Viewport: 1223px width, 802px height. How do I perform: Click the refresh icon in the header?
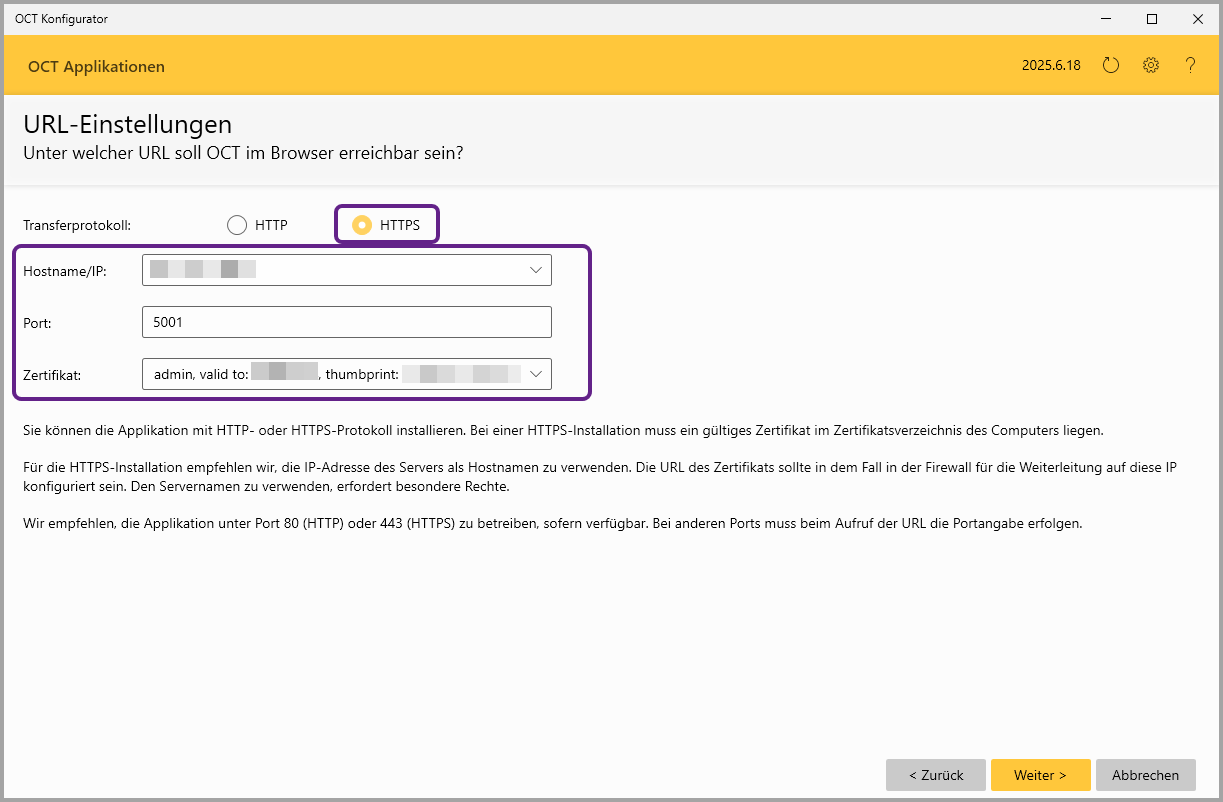tap(1110, 66)
